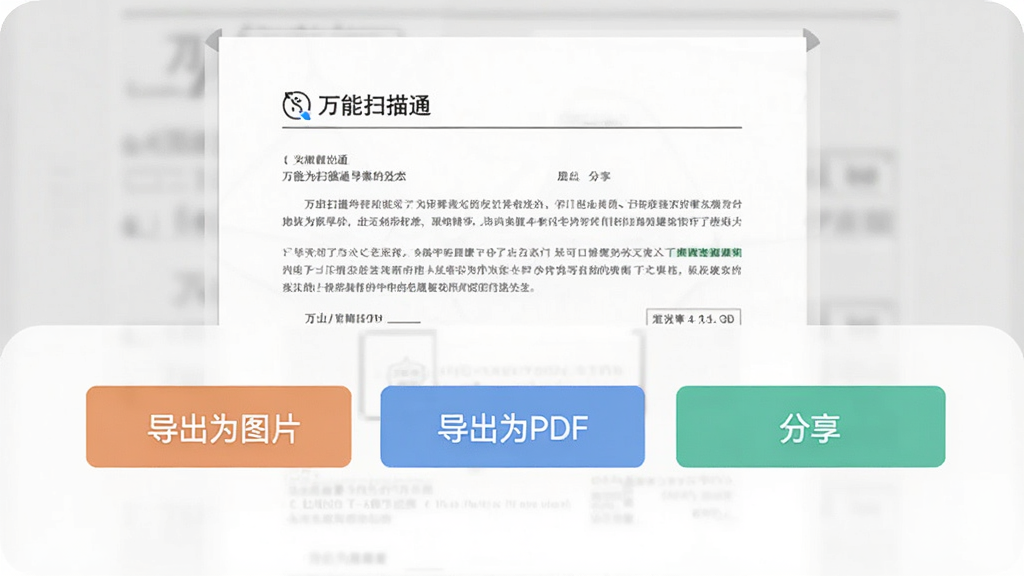Tap the green 分享 button
This screenshot has height=576, width=1024.
810,426
